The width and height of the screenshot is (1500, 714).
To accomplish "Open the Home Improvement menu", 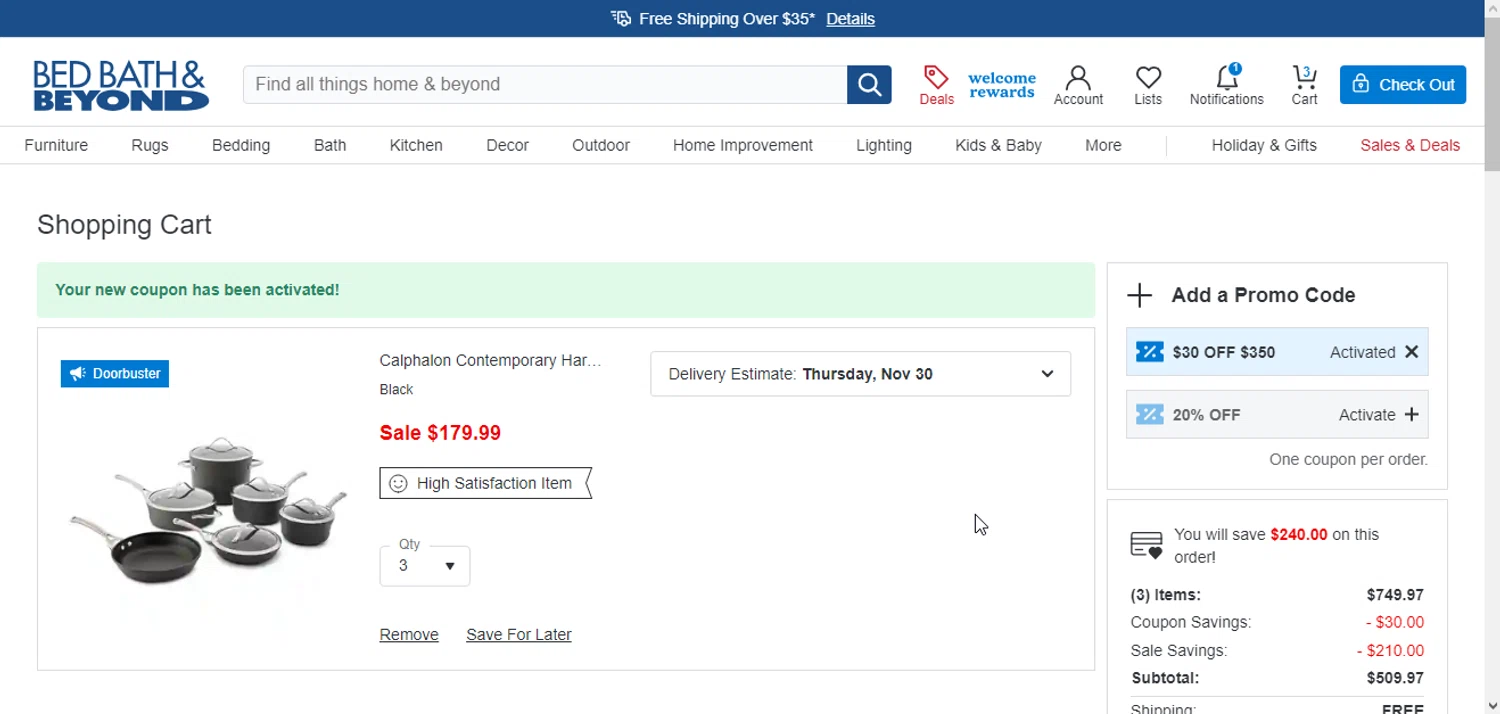I will click(743, 145).
